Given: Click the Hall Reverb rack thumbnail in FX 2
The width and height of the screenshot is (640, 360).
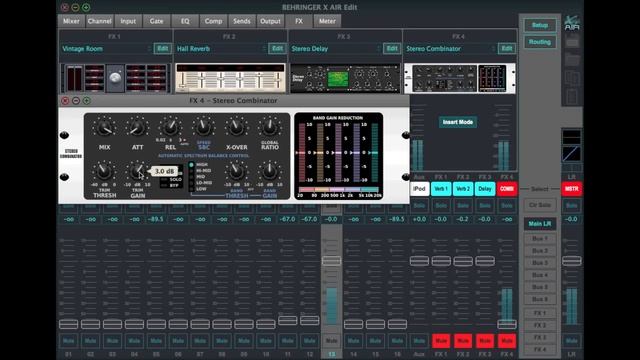Looking at the screenshot, I should click(x=230, y=78).
